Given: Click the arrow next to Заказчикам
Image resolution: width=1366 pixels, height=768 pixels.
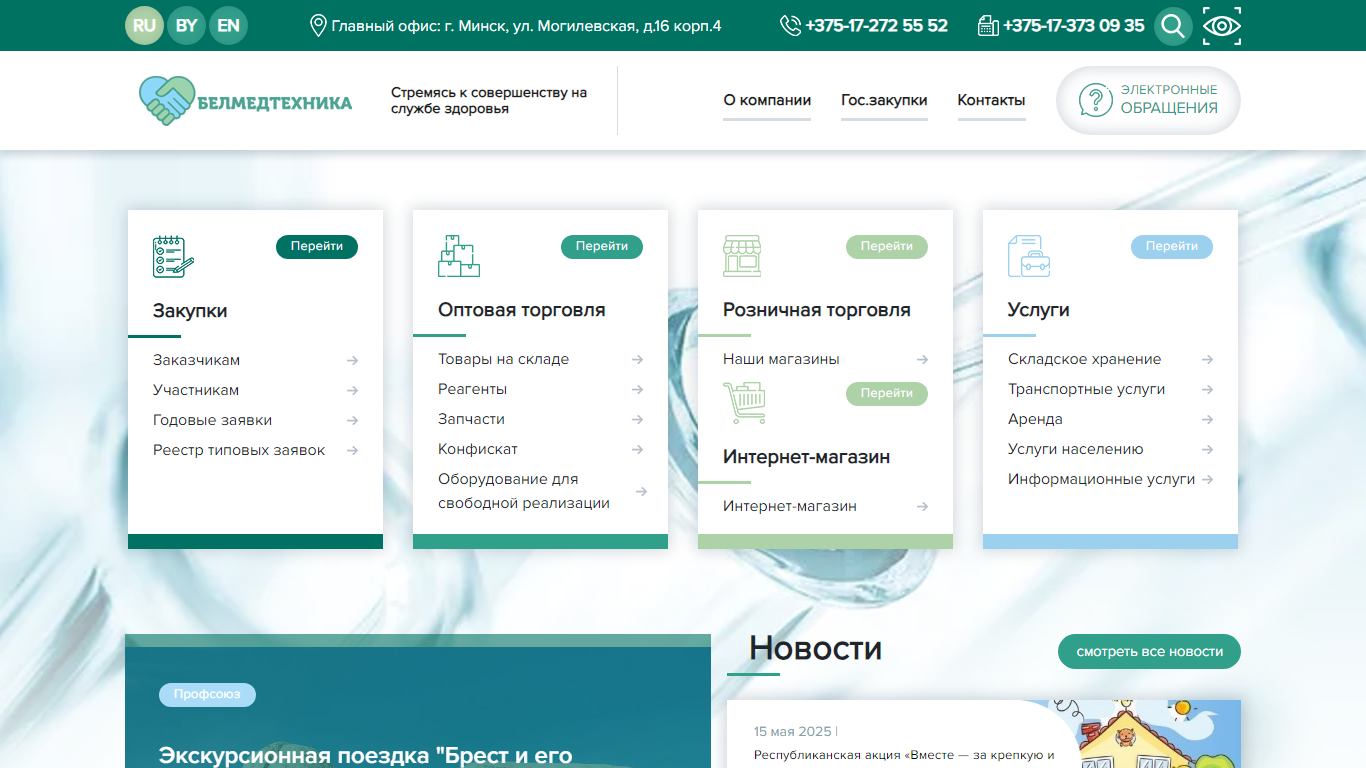Looking at the screenshot, I should pos(353,361).
